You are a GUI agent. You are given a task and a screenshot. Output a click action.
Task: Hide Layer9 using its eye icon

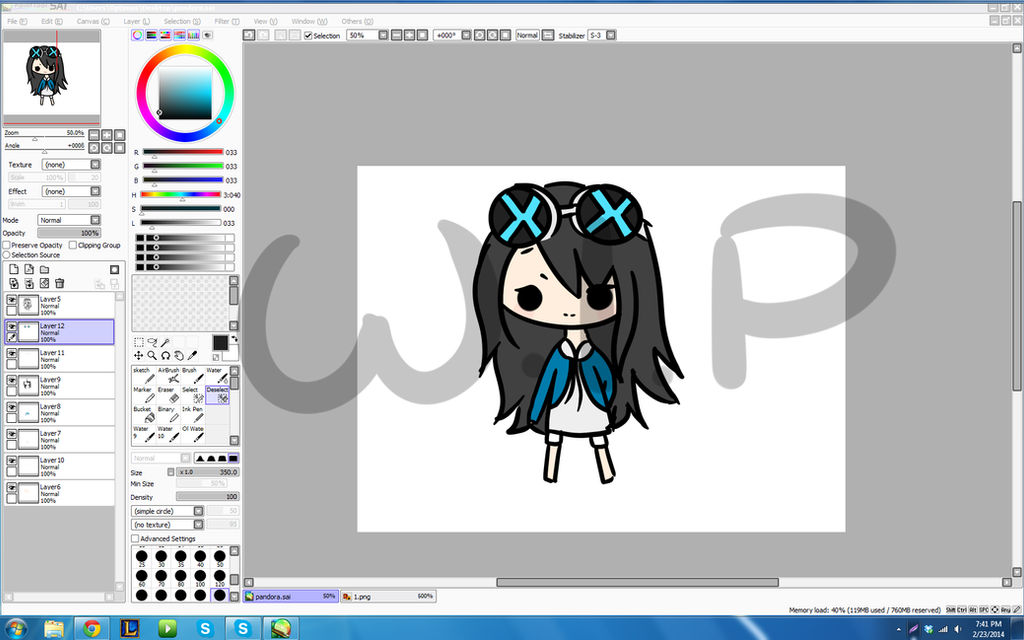[x=12, y=379]
